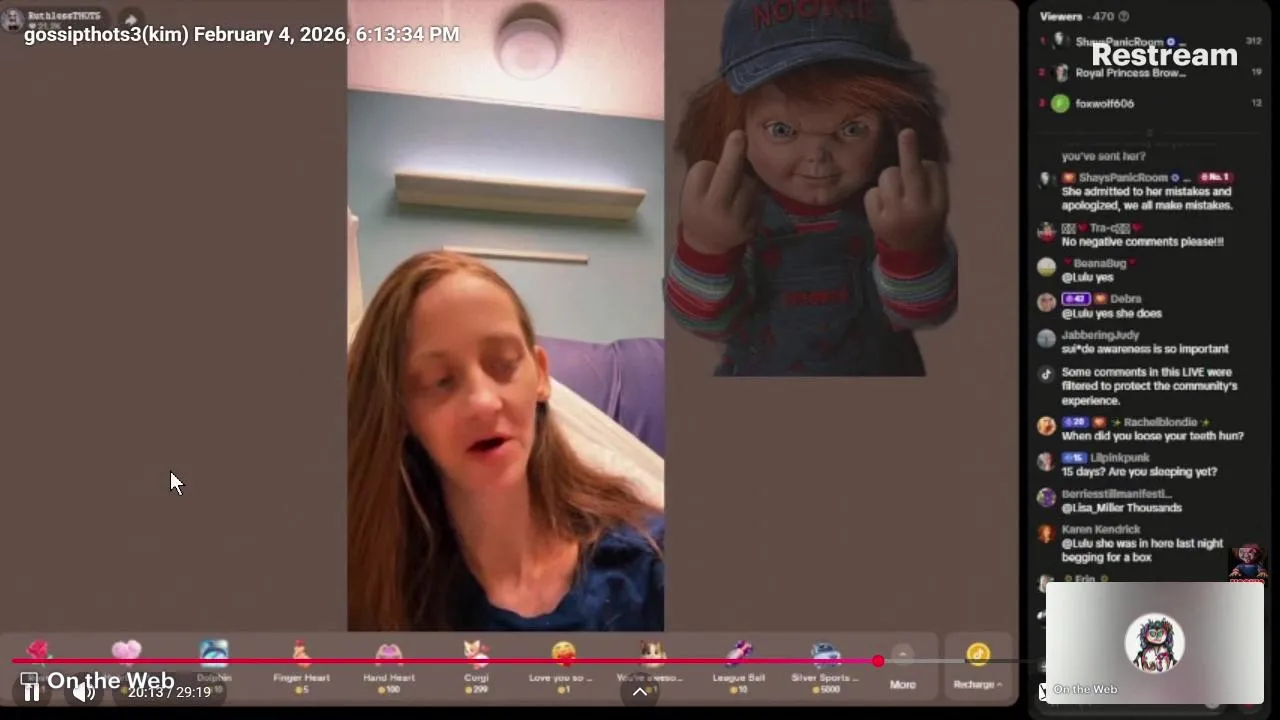The height and width of the screenshot is (720, 1280).
Task: Send the 'Love you so' gift
Action: tap(563, 666)
